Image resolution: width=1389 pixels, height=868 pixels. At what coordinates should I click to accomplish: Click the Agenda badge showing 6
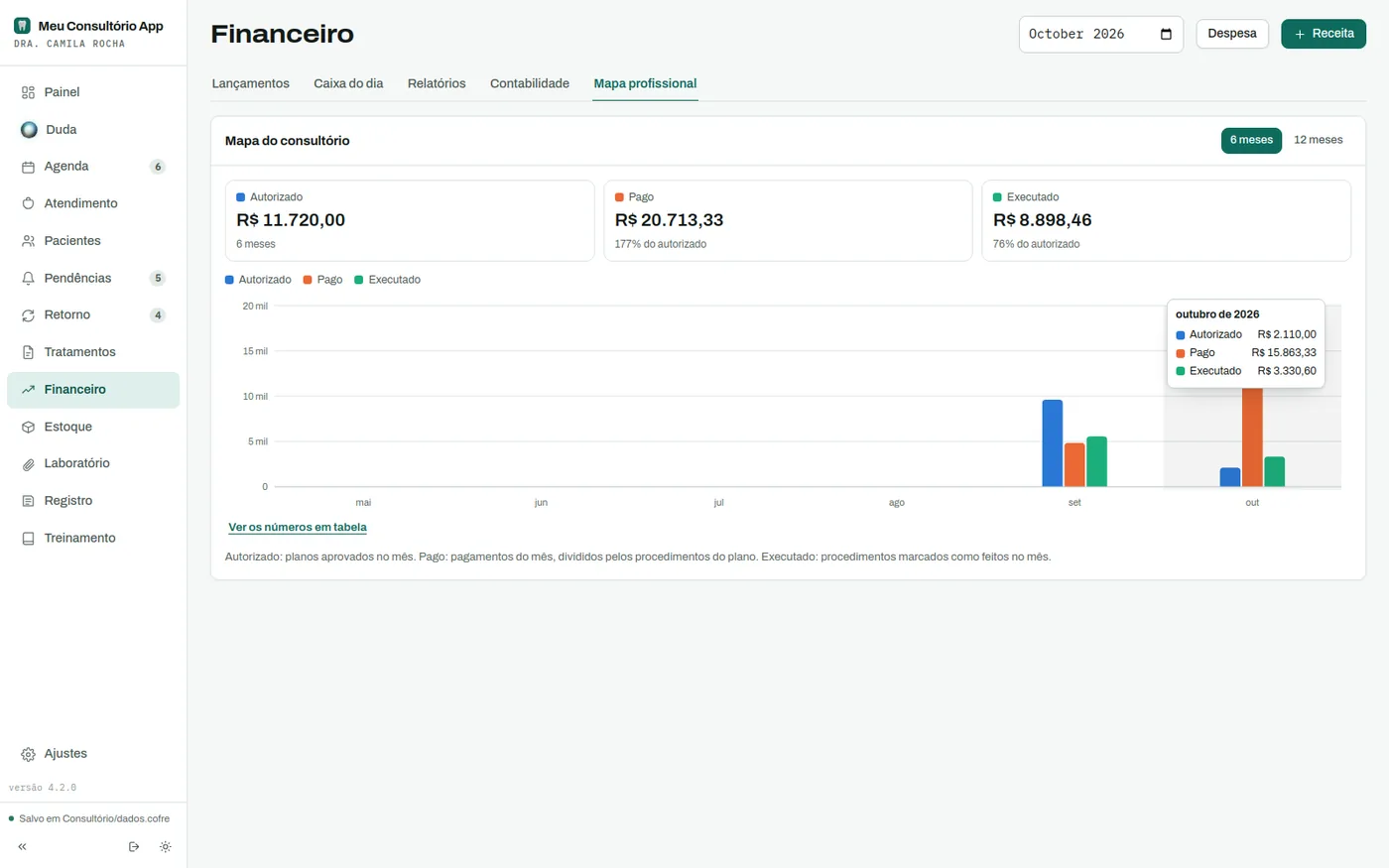tap(158, 167)
